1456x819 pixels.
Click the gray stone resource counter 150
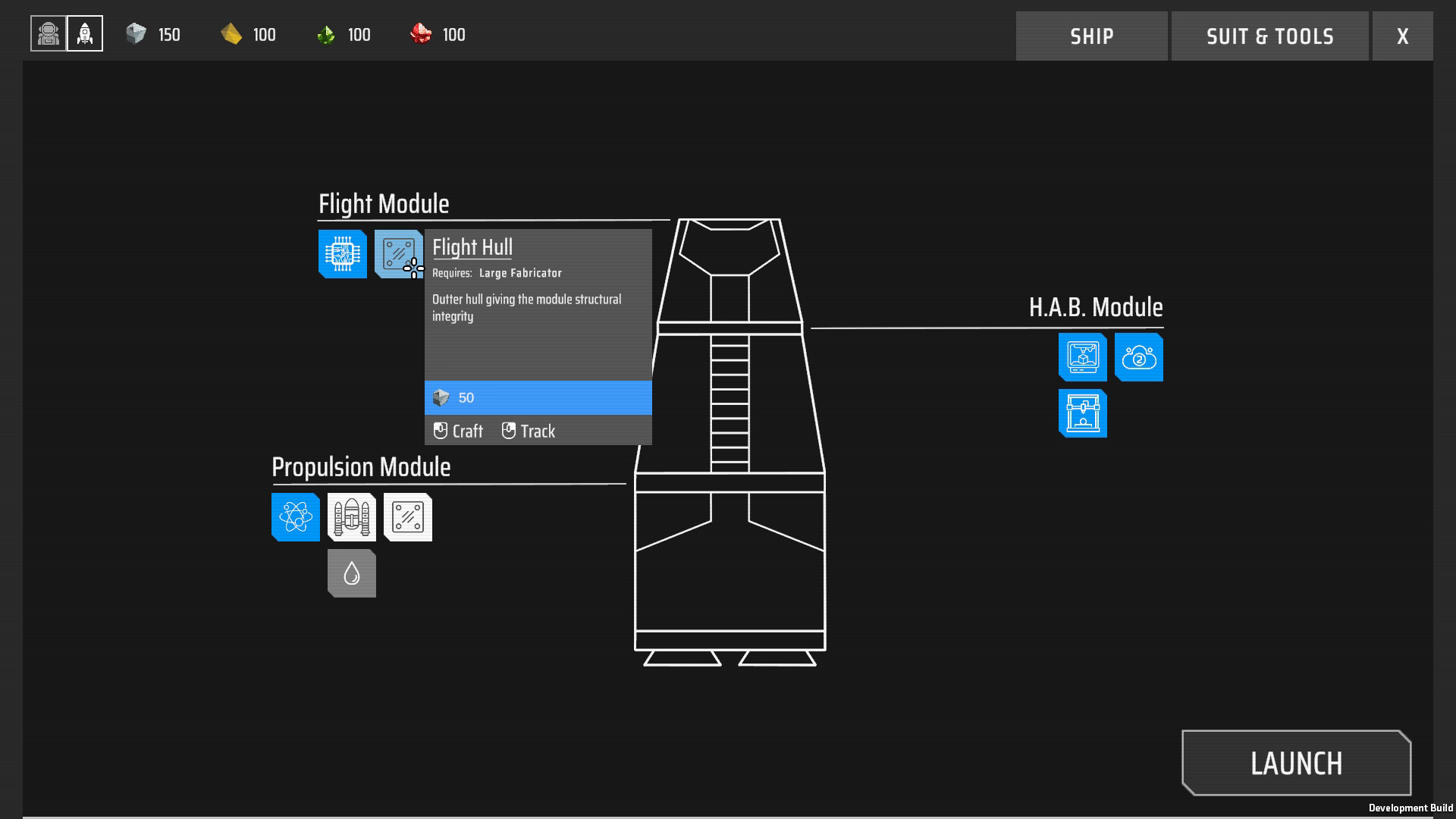click(153, 34)
